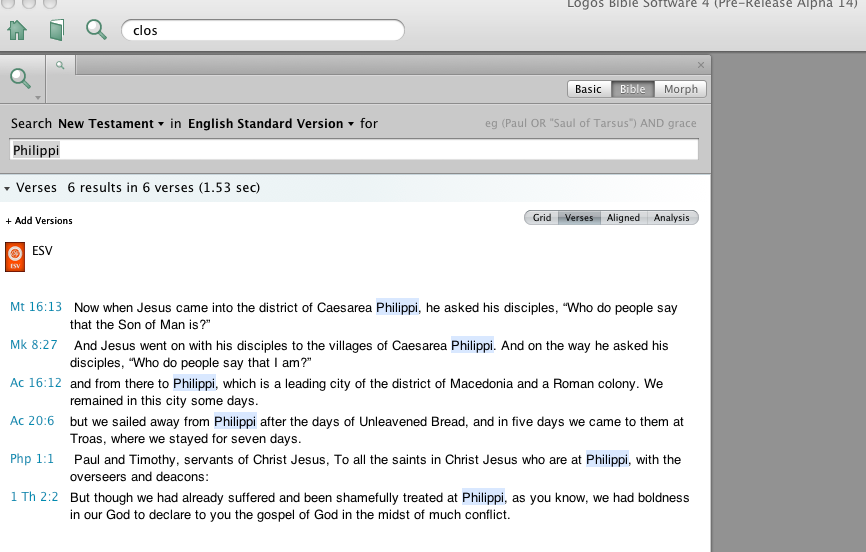
Task: Open the New Testament range dropdown
Action: click(111, 123)
